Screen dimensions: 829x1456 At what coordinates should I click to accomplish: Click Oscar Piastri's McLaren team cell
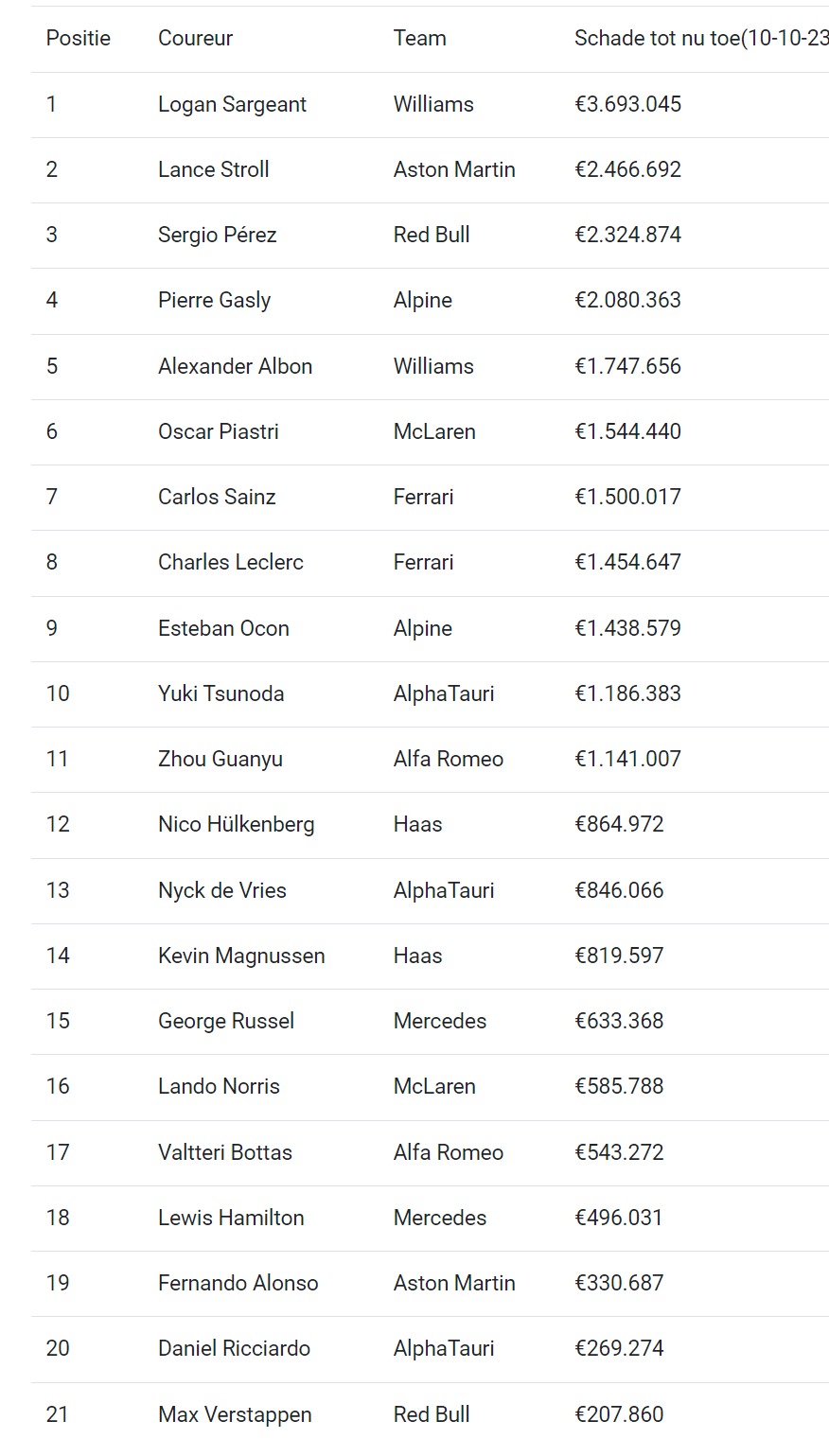434,431
